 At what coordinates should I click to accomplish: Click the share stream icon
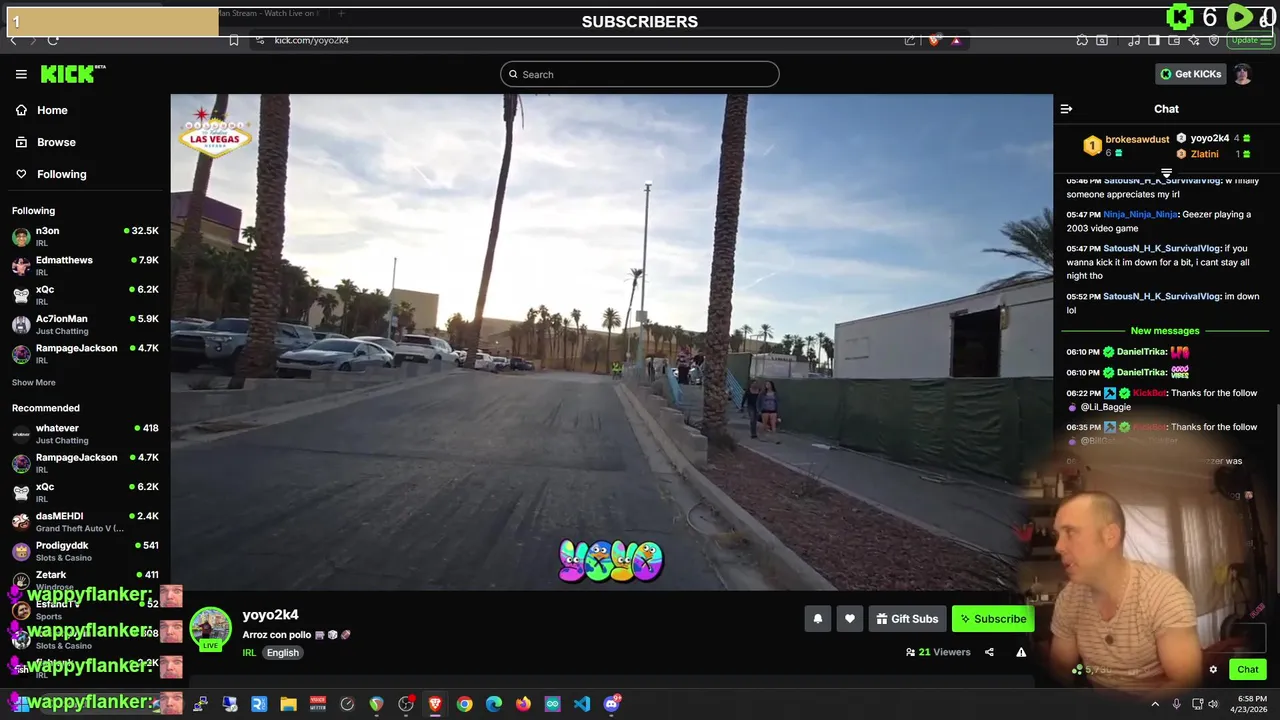989,652
